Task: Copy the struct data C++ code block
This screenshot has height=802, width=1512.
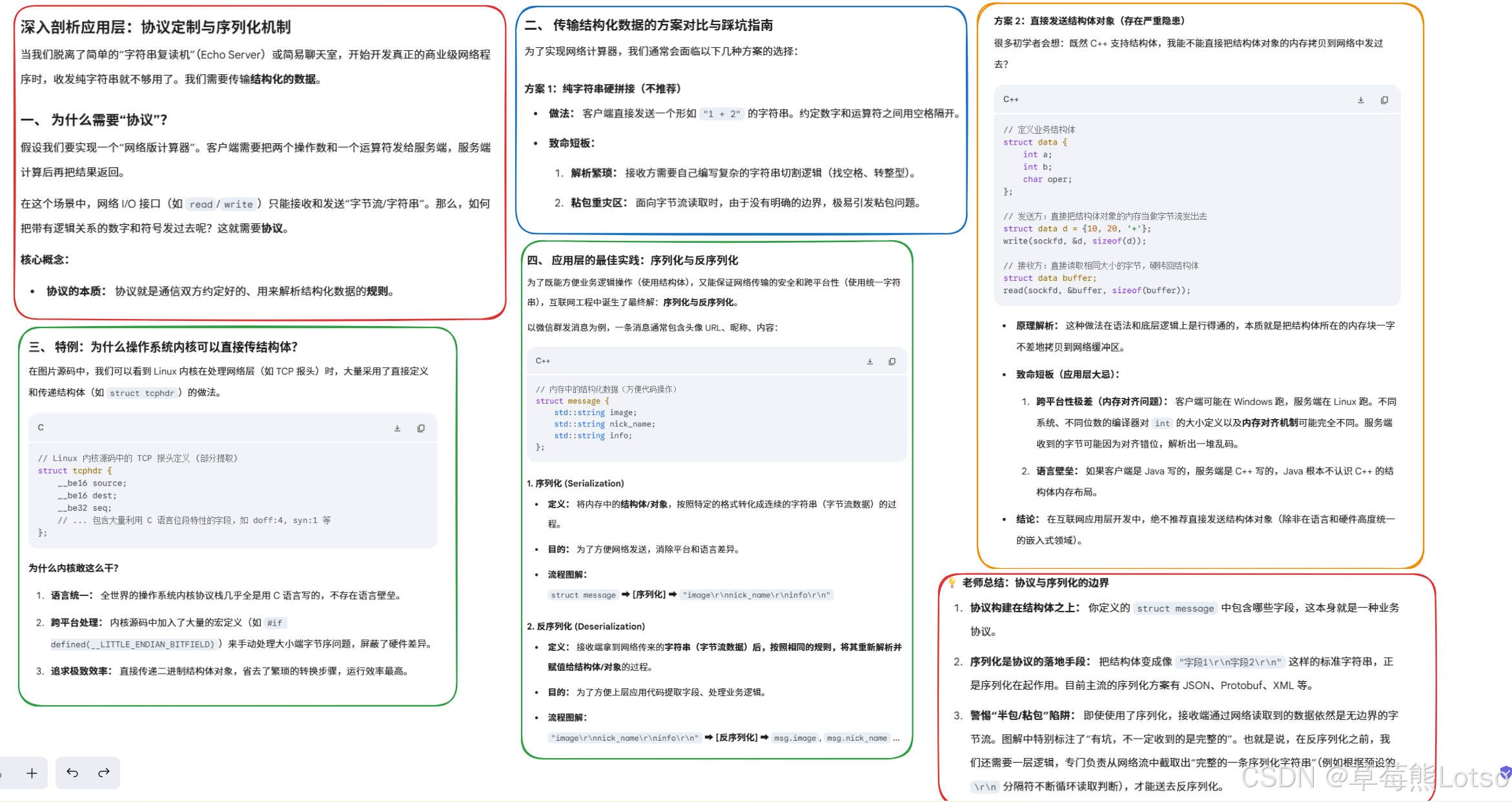Action: [1384, 100]
